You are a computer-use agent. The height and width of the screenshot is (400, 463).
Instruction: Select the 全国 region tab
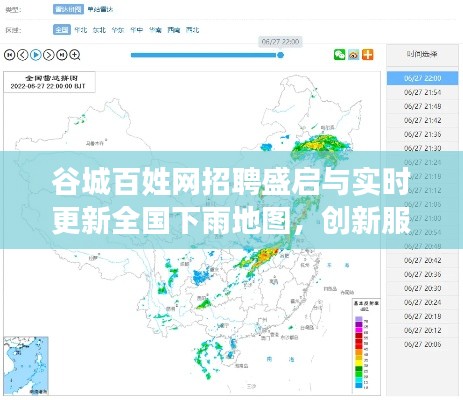click(x=62, y=30)
